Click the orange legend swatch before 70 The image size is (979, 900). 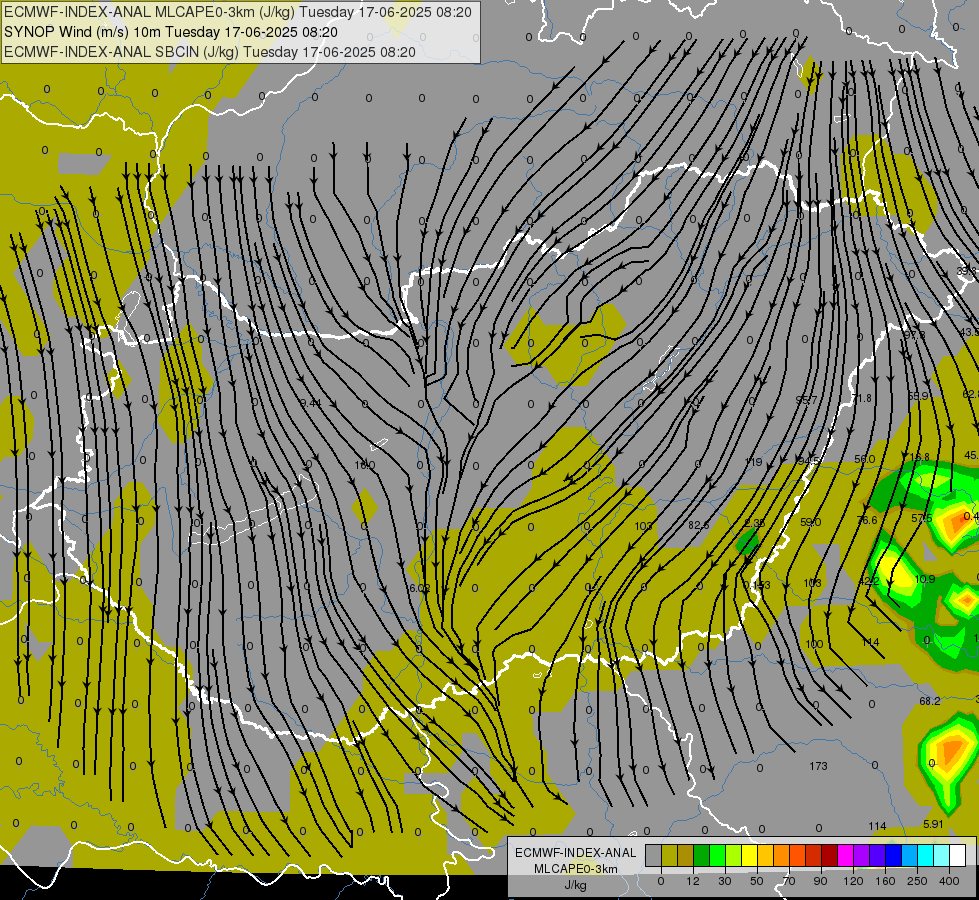click(782, 855)
